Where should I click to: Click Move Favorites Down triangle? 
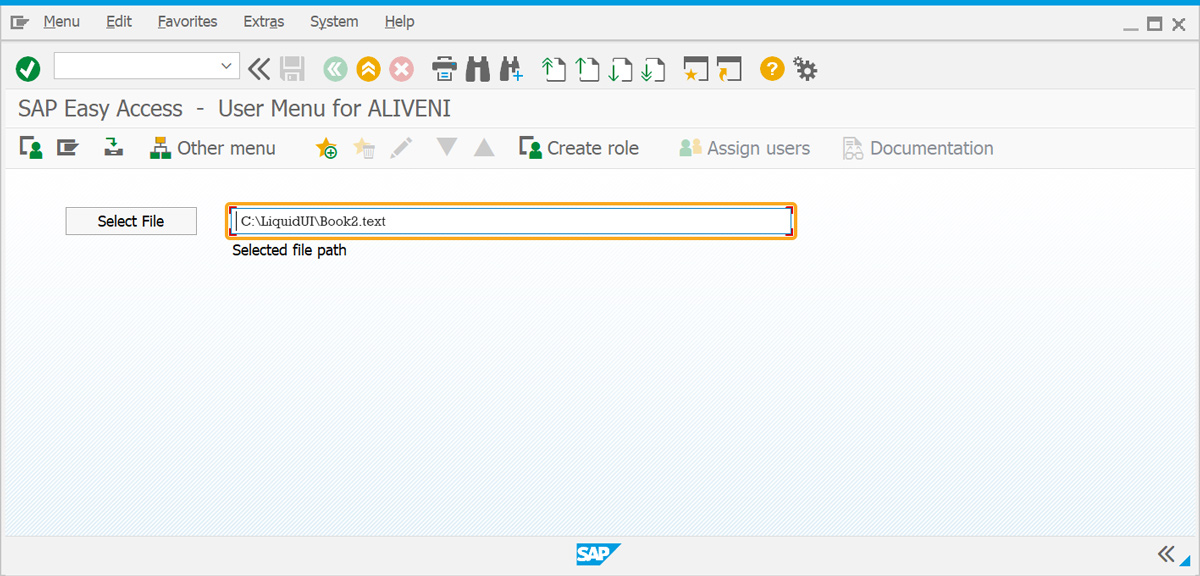447,147
